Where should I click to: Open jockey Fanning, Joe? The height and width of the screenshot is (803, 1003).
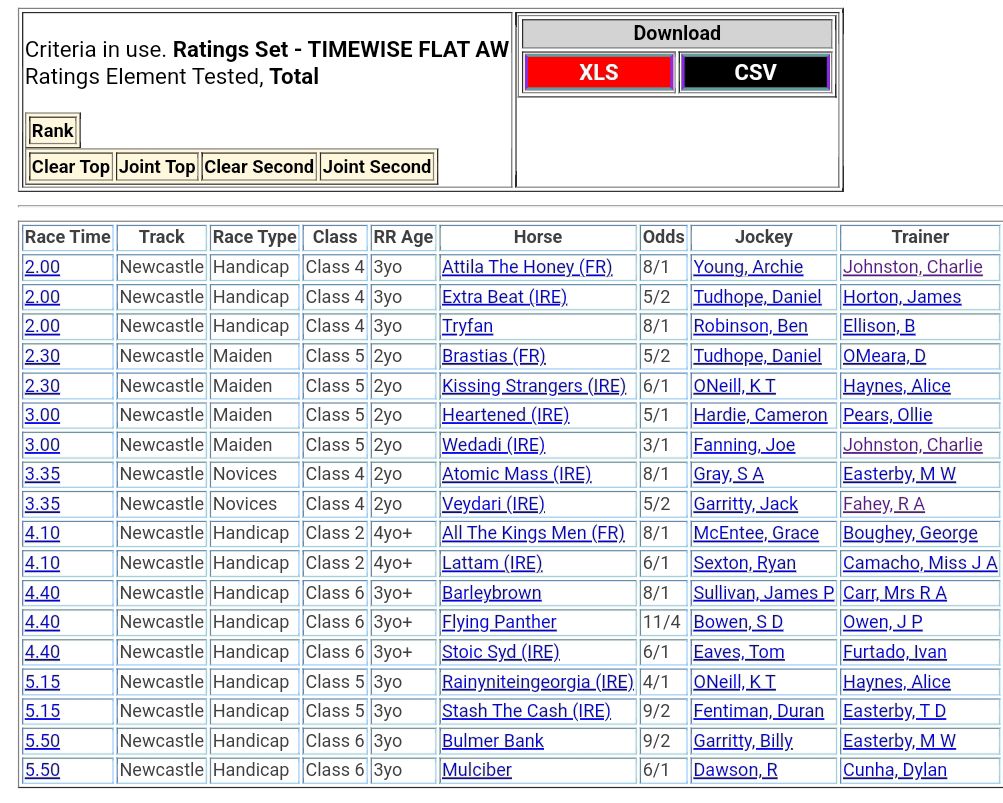(x=744, y=445)
